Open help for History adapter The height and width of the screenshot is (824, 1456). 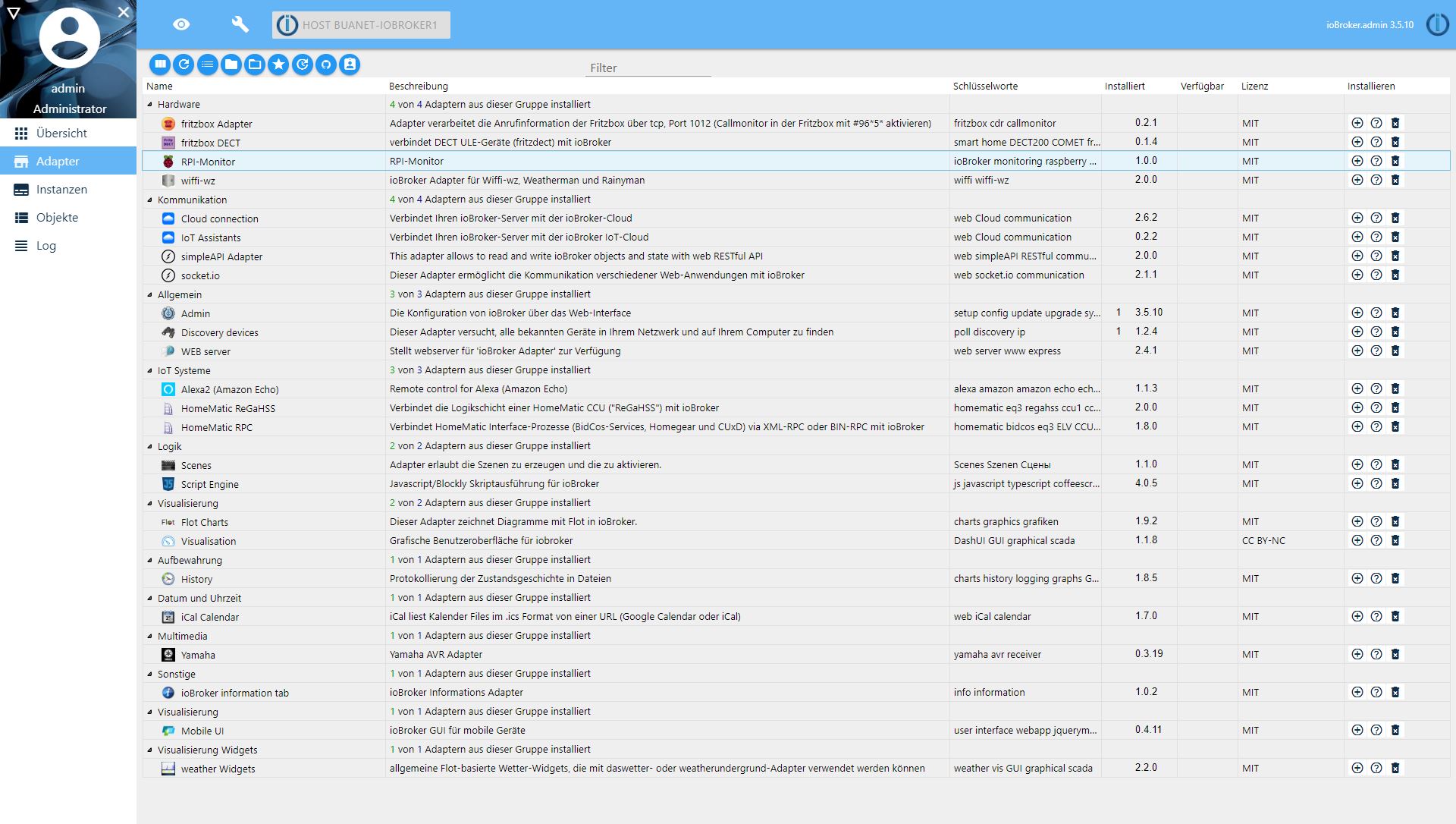1376,578
